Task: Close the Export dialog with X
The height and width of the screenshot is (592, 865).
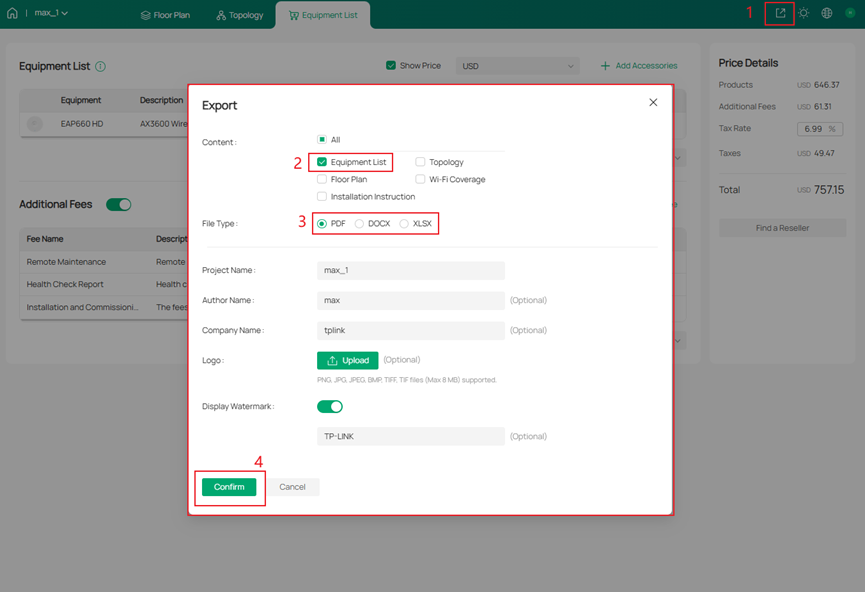Action: click(x=653, y=102)
